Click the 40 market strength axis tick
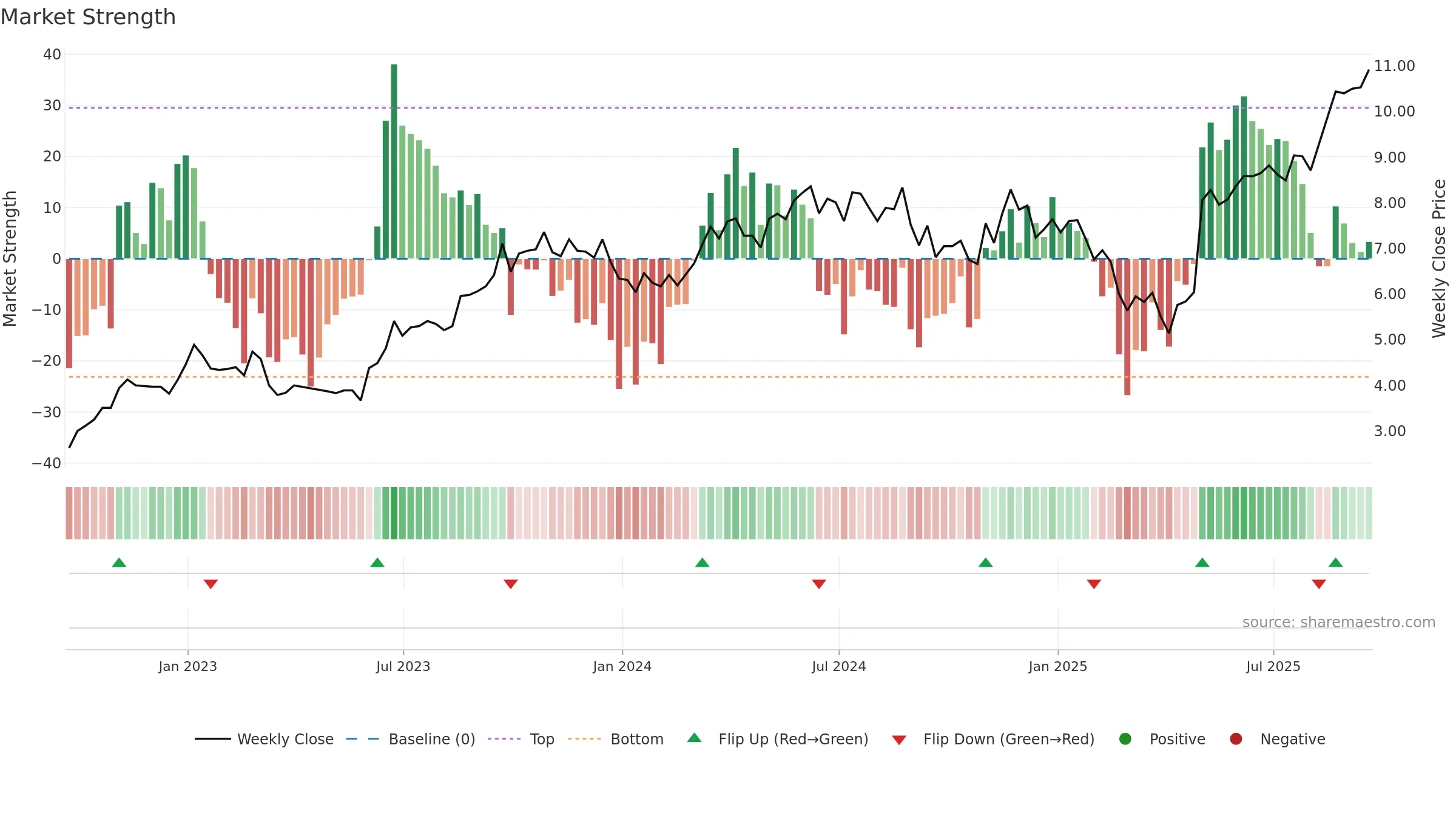This screenshot has width=1456, height=819. coord(52,54)
